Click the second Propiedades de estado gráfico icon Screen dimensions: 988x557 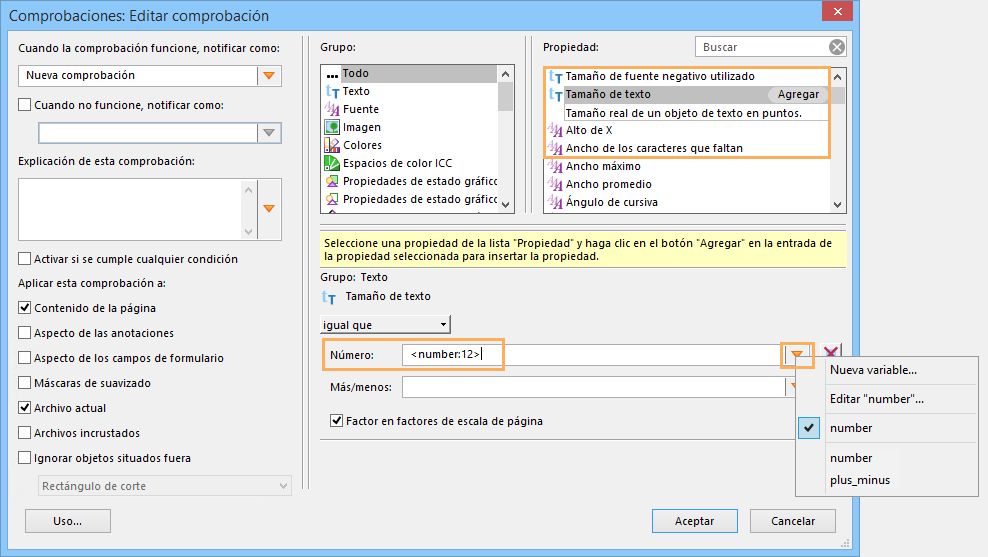[332, 199]
